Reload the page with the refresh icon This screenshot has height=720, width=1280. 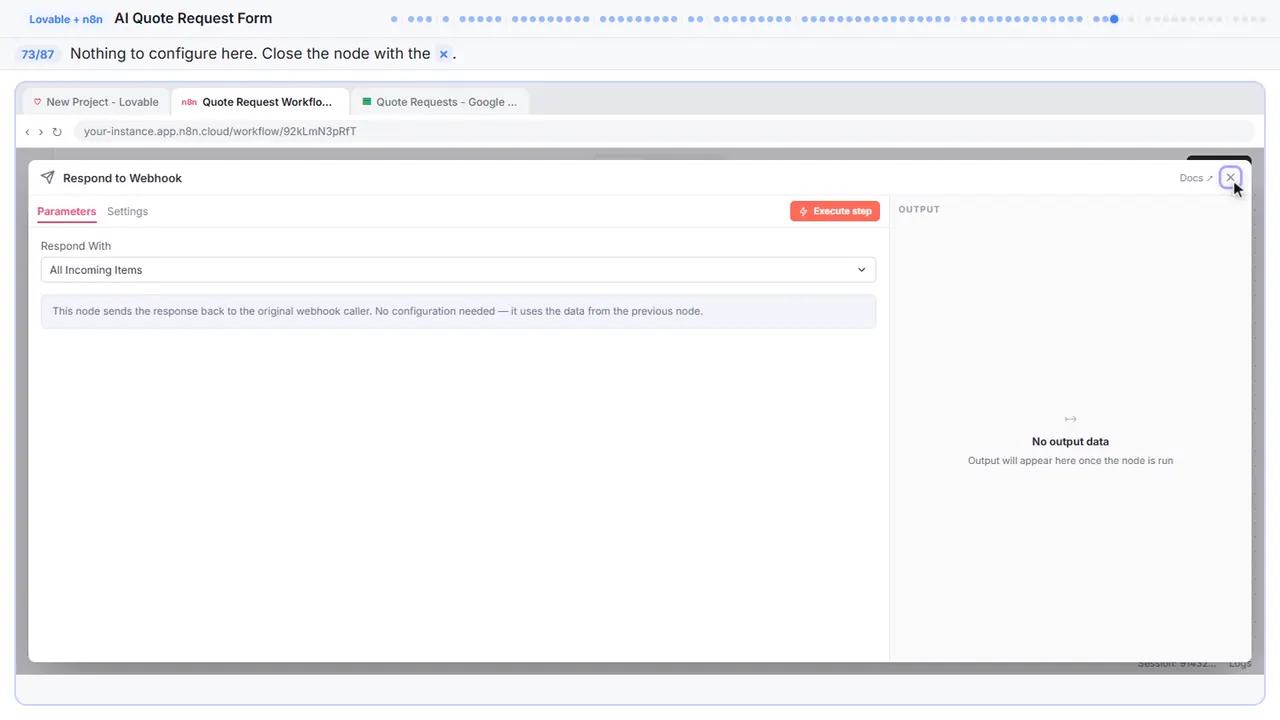57,131
